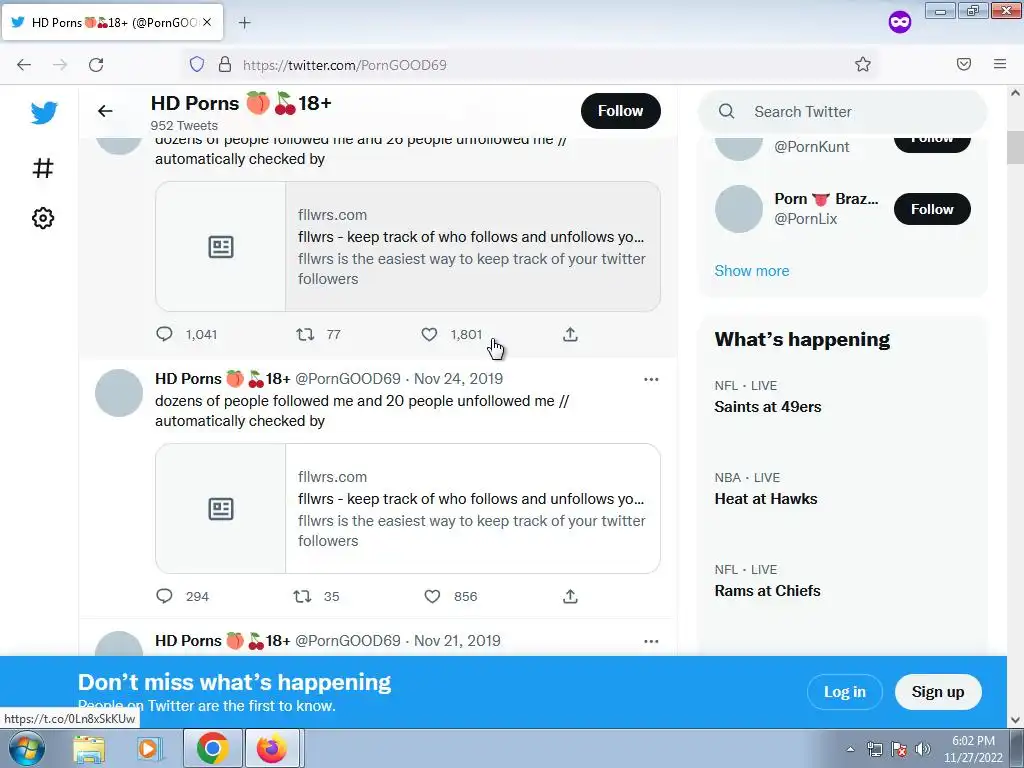Screen dimensions: 1024x768
Task: Open tracking protection shield icon
Action: click(197, 64)
